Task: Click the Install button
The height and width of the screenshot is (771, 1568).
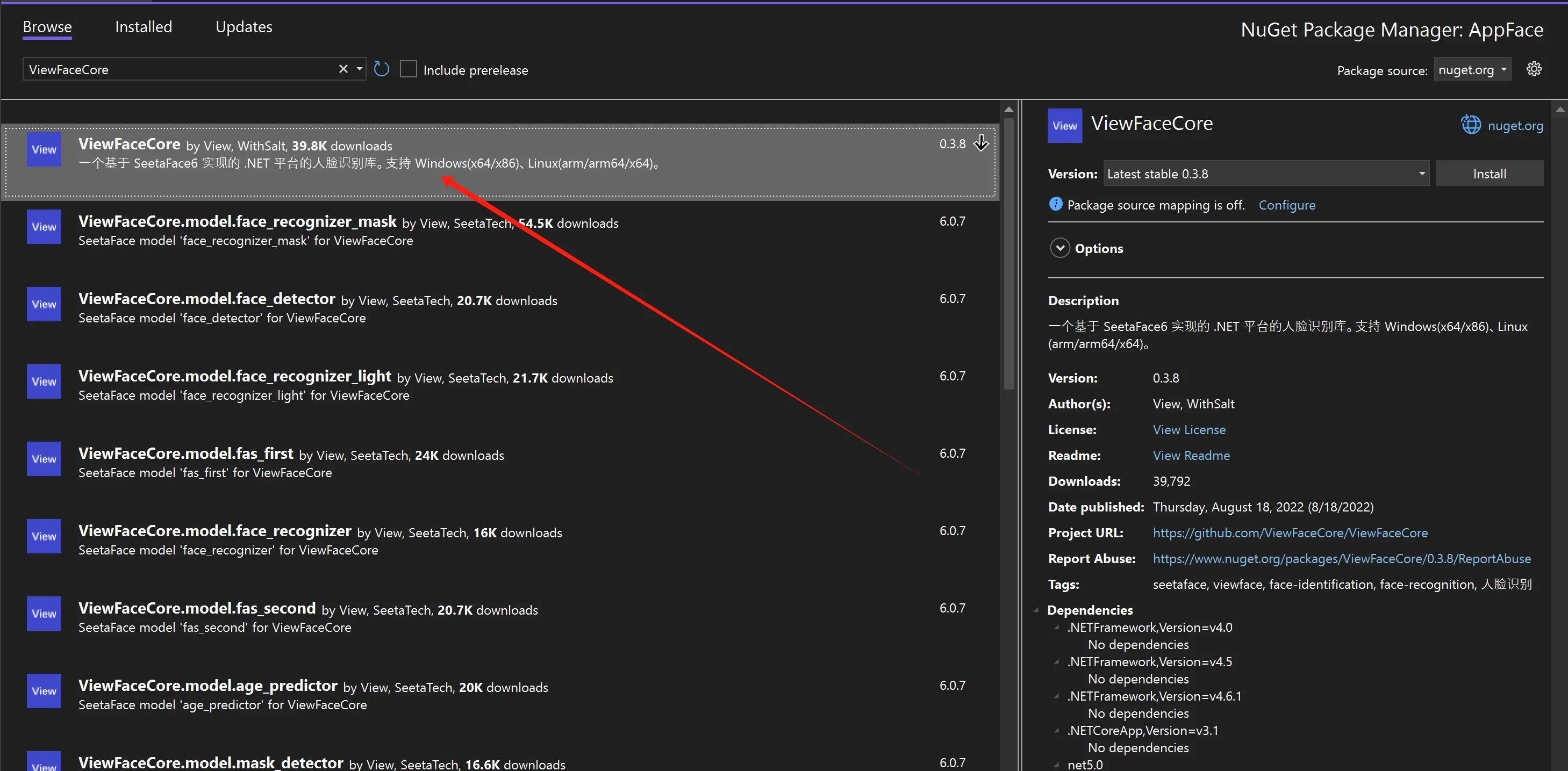Action: [1490, 174]
